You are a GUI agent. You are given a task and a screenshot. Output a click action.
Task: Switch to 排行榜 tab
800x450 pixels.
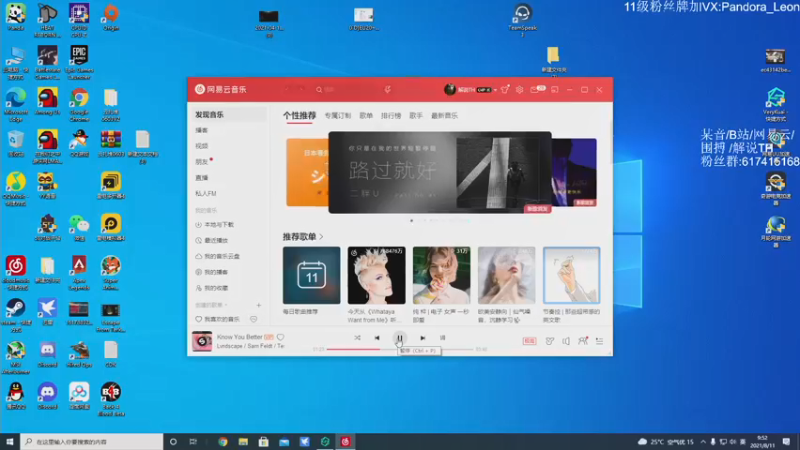(391, 116)
